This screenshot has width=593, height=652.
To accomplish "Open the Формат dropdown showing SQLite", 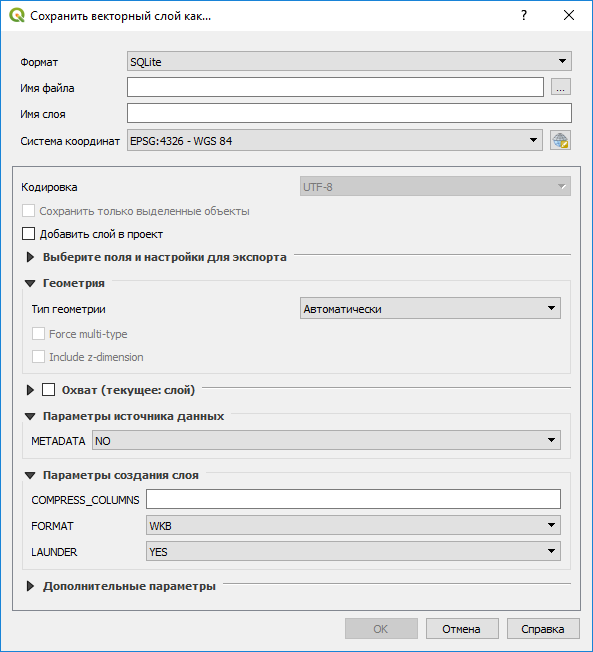I will [x=349, y=62].
